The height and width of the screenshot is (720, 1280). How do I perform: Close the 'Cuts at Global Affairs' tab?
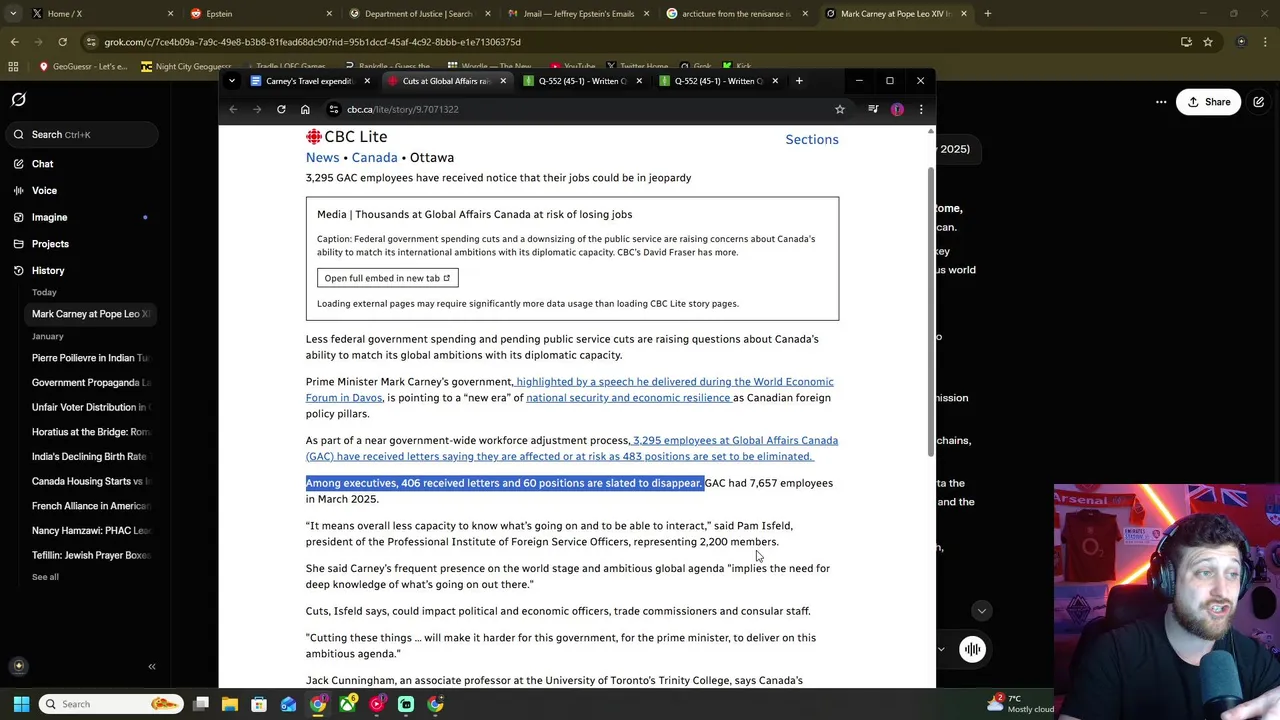pyautogui.click(x=503, y=81)
